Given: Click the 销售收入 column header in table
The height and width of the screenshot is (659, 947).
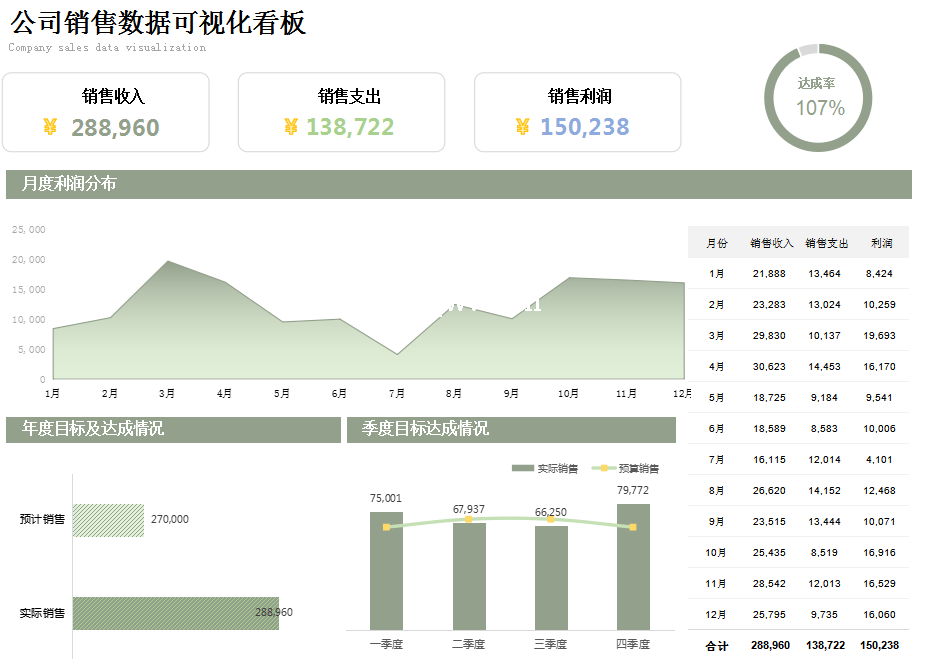Looking at the screenshot, I should click(x=771, y=243).
